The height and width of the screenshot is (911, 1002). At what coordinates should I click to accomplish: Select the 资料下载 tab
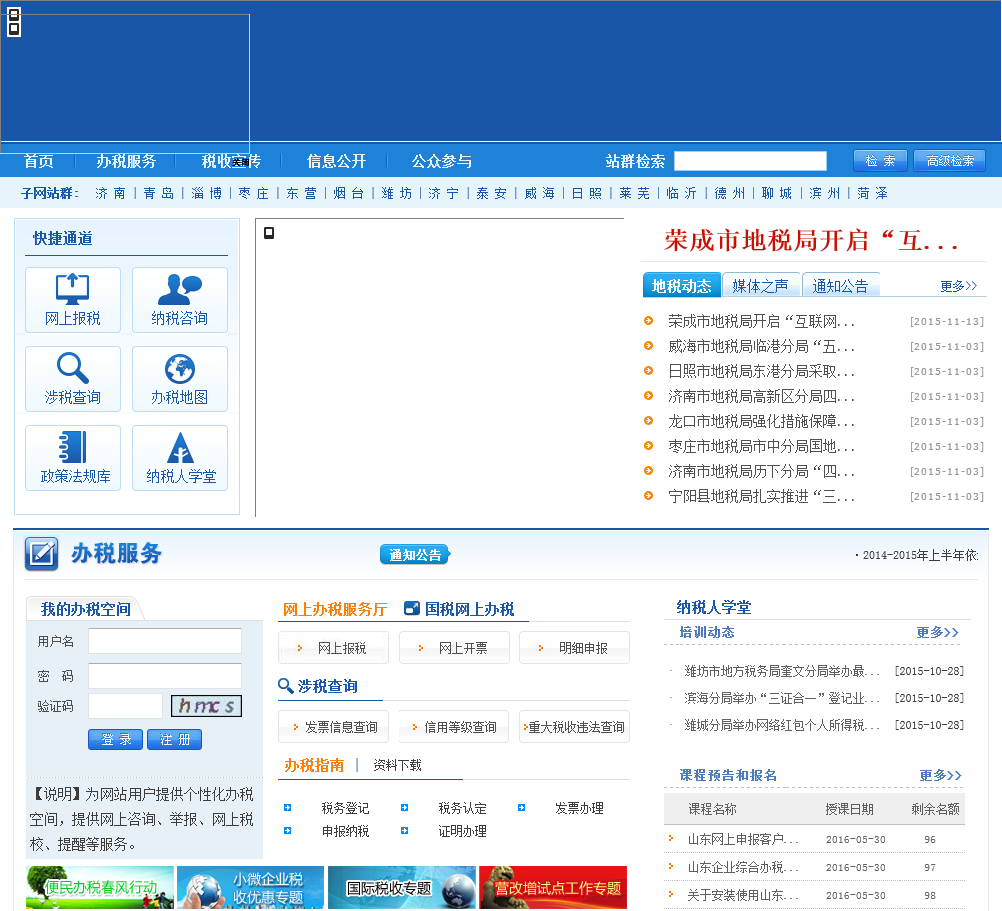click(397, 765)
